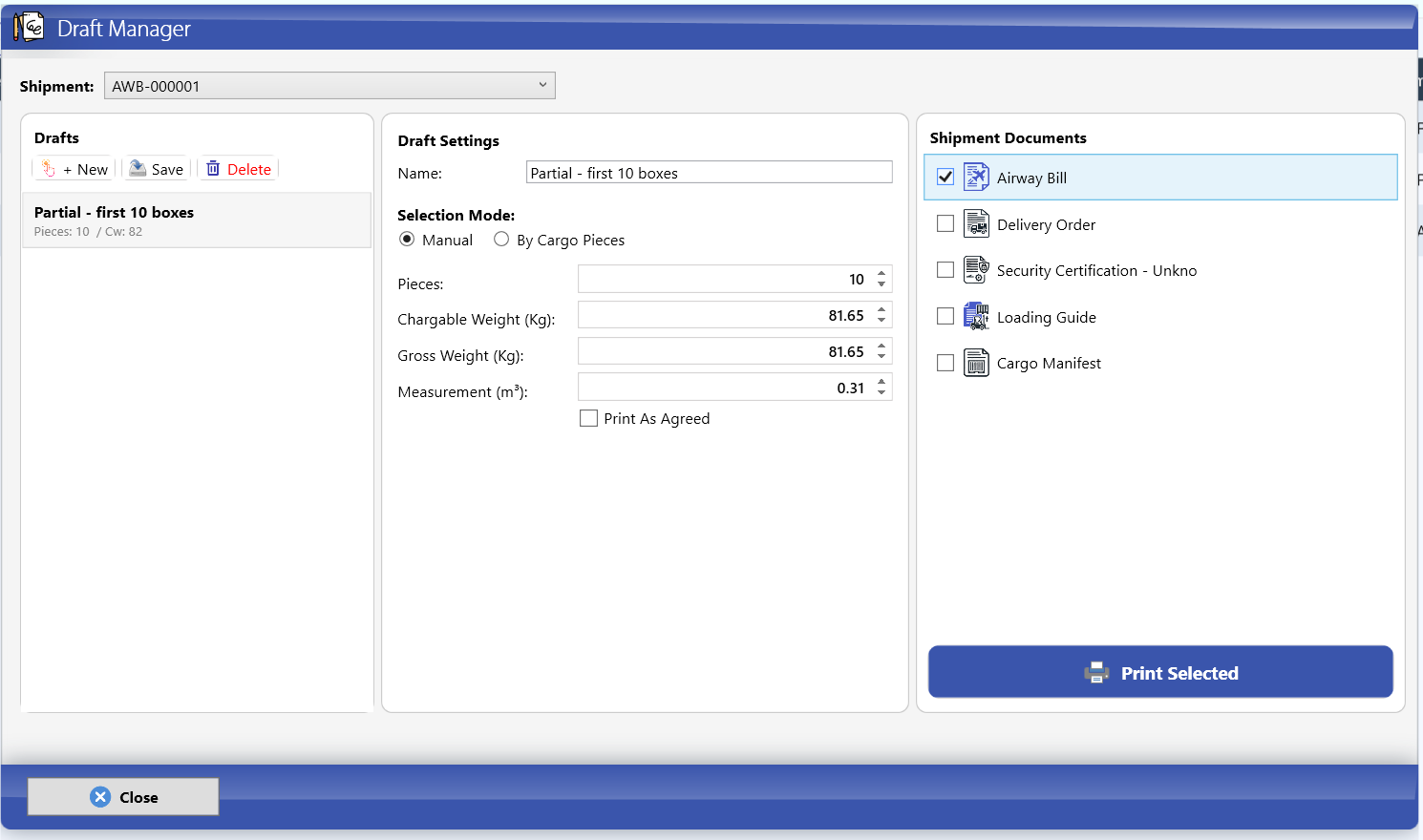Decrease Chargable Weight with down arrow

pyautogui.click(x=881, y=321)
